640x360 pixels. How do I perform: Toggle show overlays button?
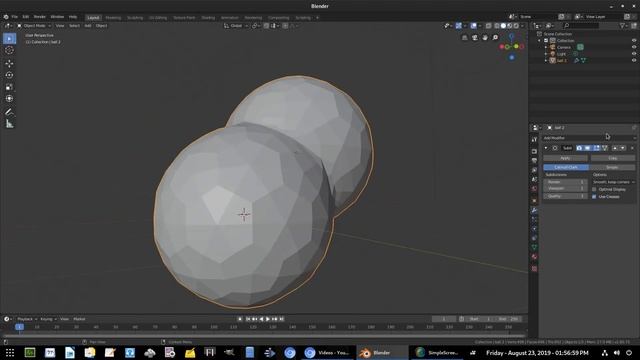point(473,26)
